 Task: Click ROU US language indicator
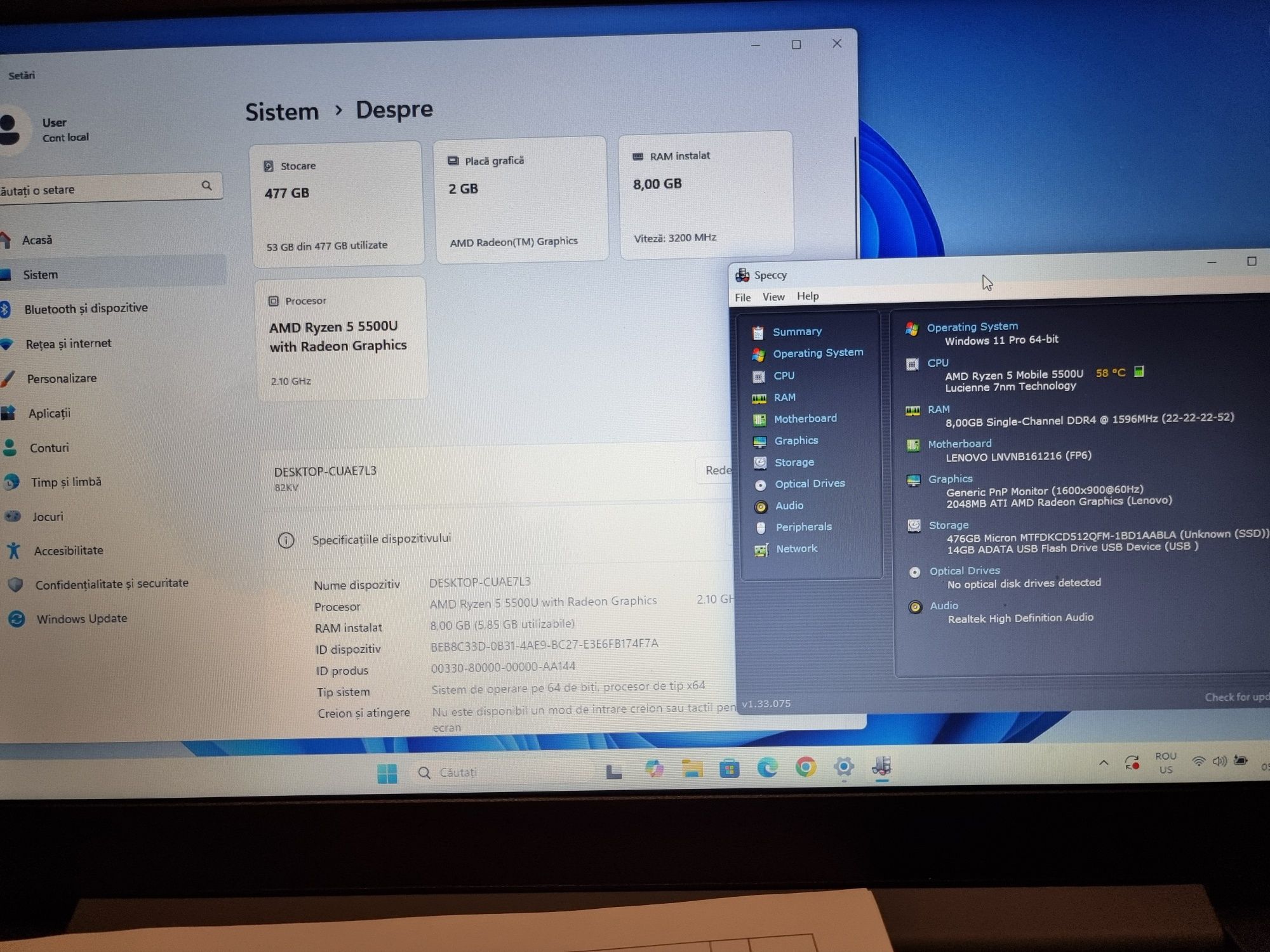(1166, 763)
